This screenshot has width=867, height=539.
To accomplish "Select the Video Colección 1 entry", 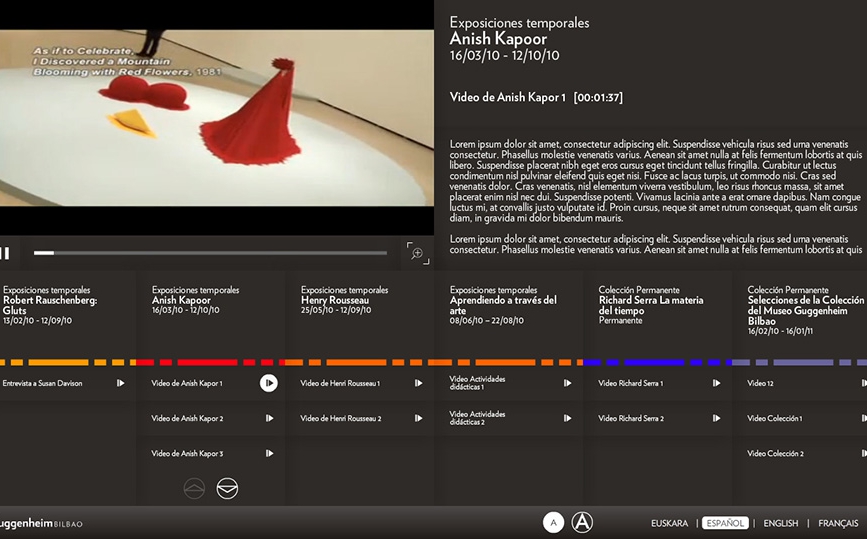I will [x=775, y=418].
